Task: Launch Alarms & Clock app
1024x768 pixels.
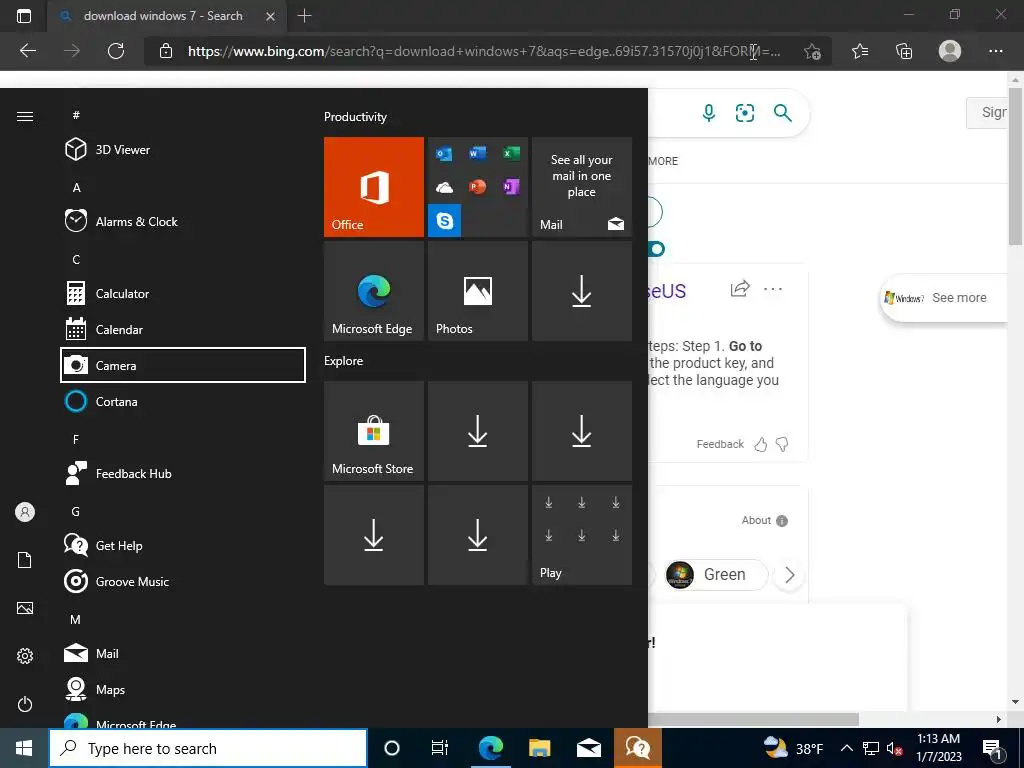Action: tap(183, 221)
